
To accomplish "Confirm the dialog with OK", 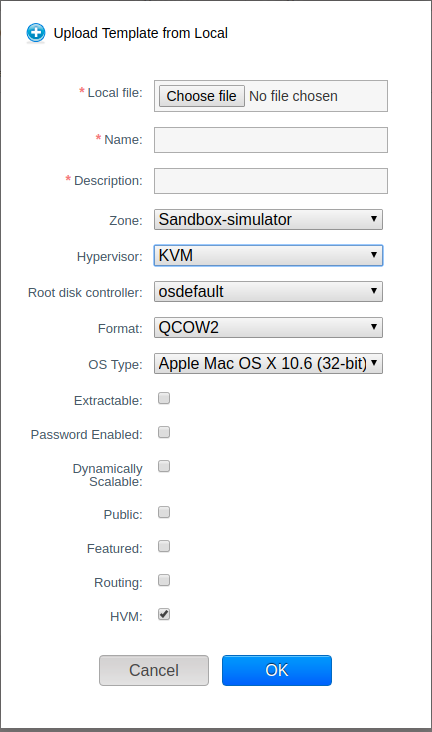I will point(277,670).
